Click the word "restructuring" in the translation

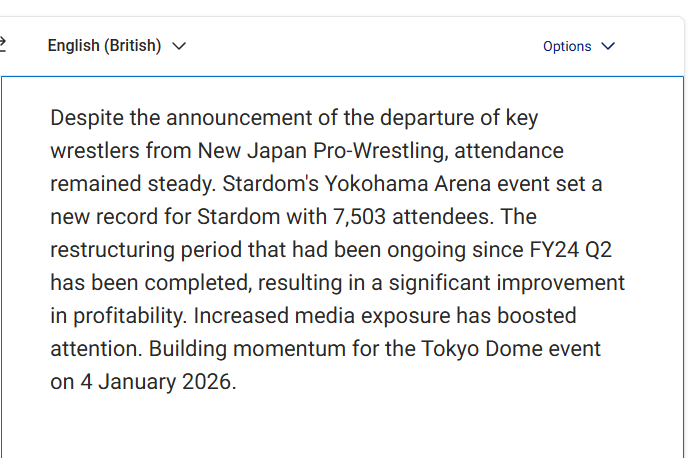click(x=112, y=250)
